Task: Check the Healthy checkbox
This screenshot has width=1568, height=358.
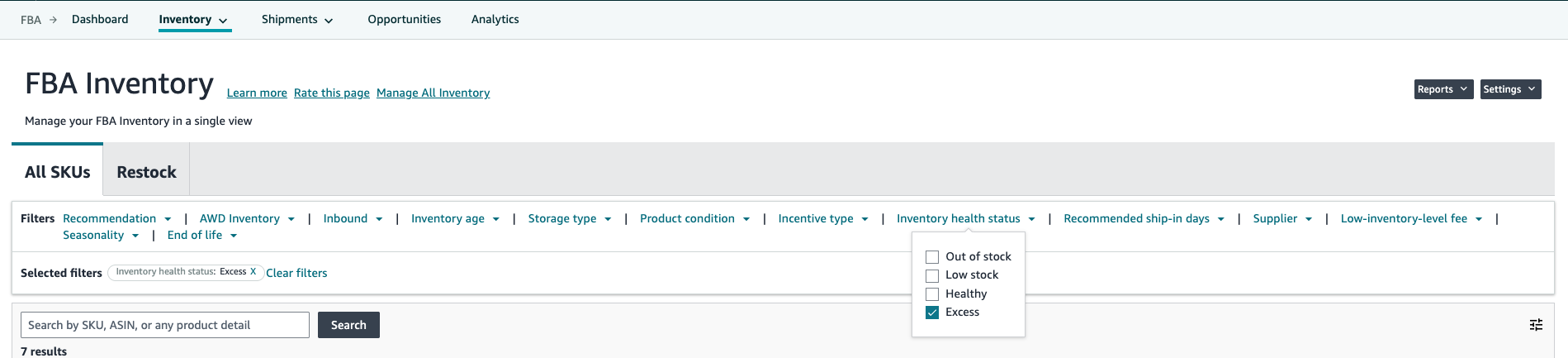Action: pos(932,294)
